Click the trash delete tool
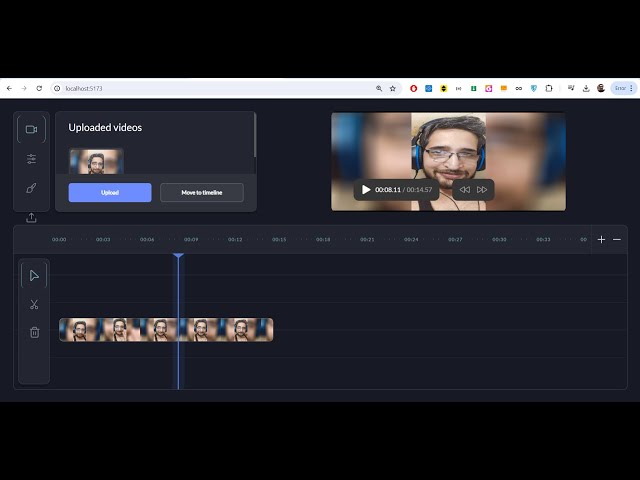This screenshot has width=640, height=480. [x=34, y=332]
